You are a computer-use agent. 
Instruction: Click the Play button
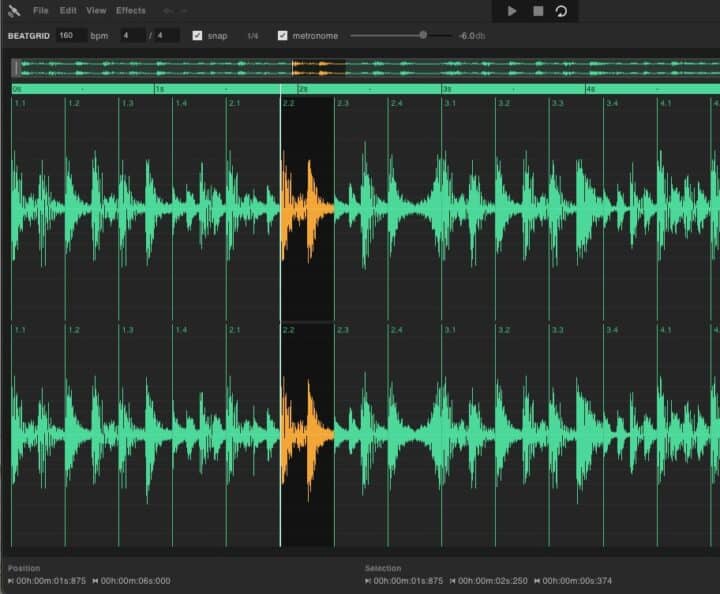512,11
